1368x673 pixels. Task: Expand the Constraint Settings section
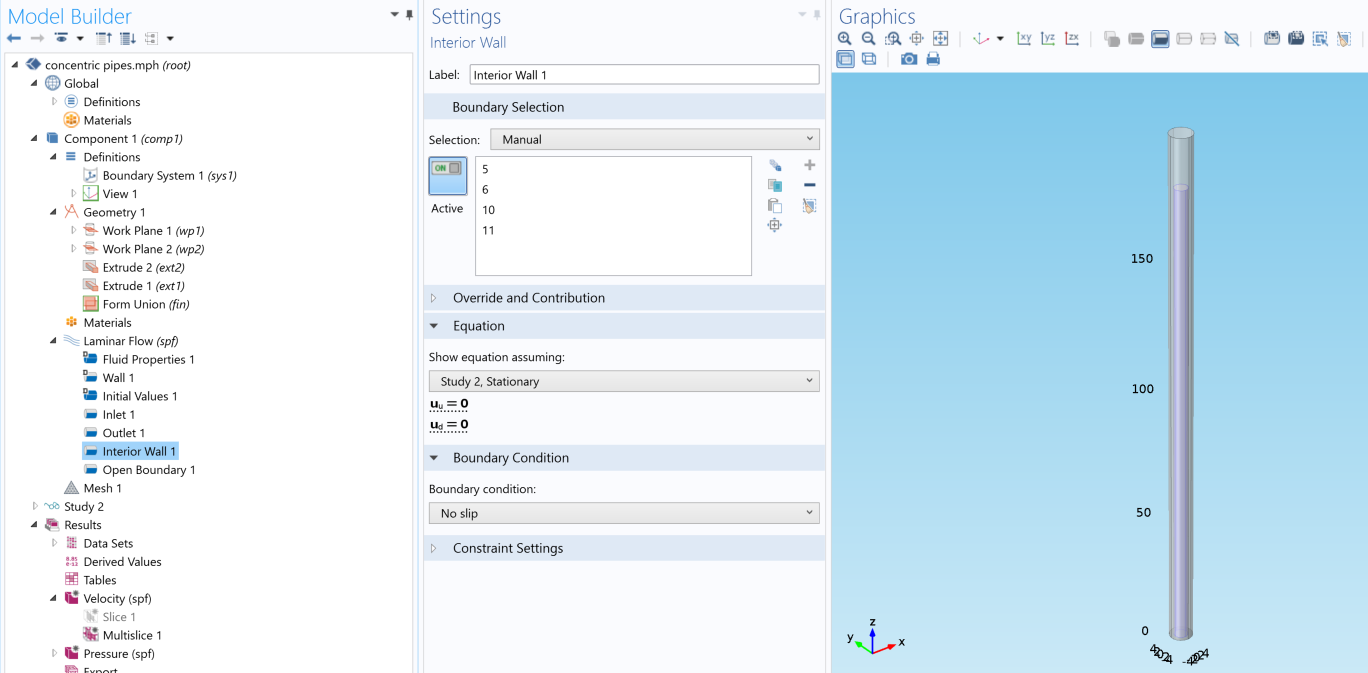tap(507, 548)
